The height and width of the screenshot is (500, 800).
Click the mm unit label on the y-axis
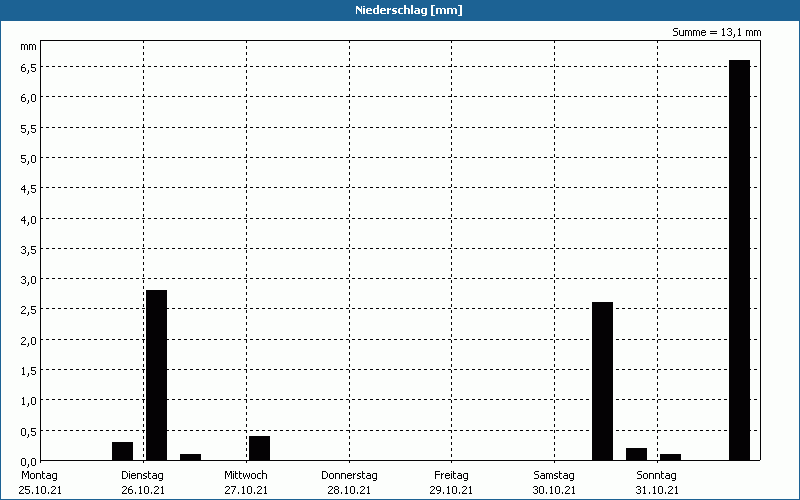pyautogui.click(x=28, y=47)
